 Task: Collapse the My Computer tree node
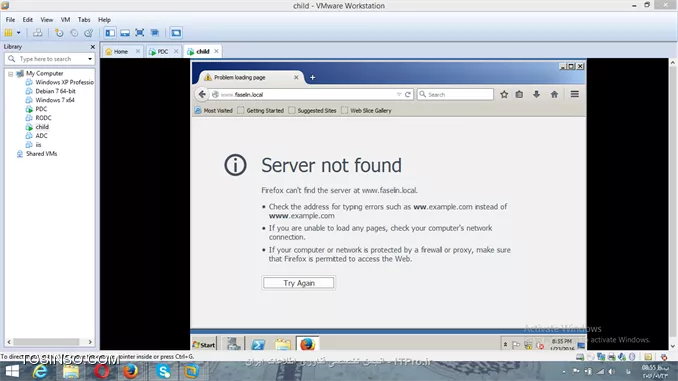pyautogui.click(x=10, y=74)
